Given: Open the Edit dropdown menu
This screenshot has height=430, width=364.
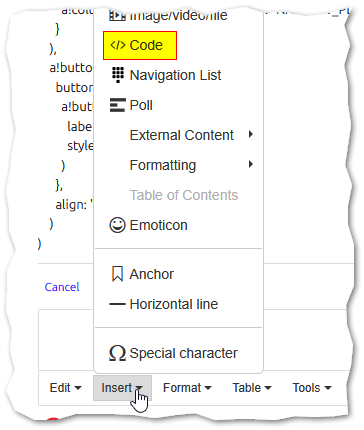Looking at the screenshot, I should 65,388.
